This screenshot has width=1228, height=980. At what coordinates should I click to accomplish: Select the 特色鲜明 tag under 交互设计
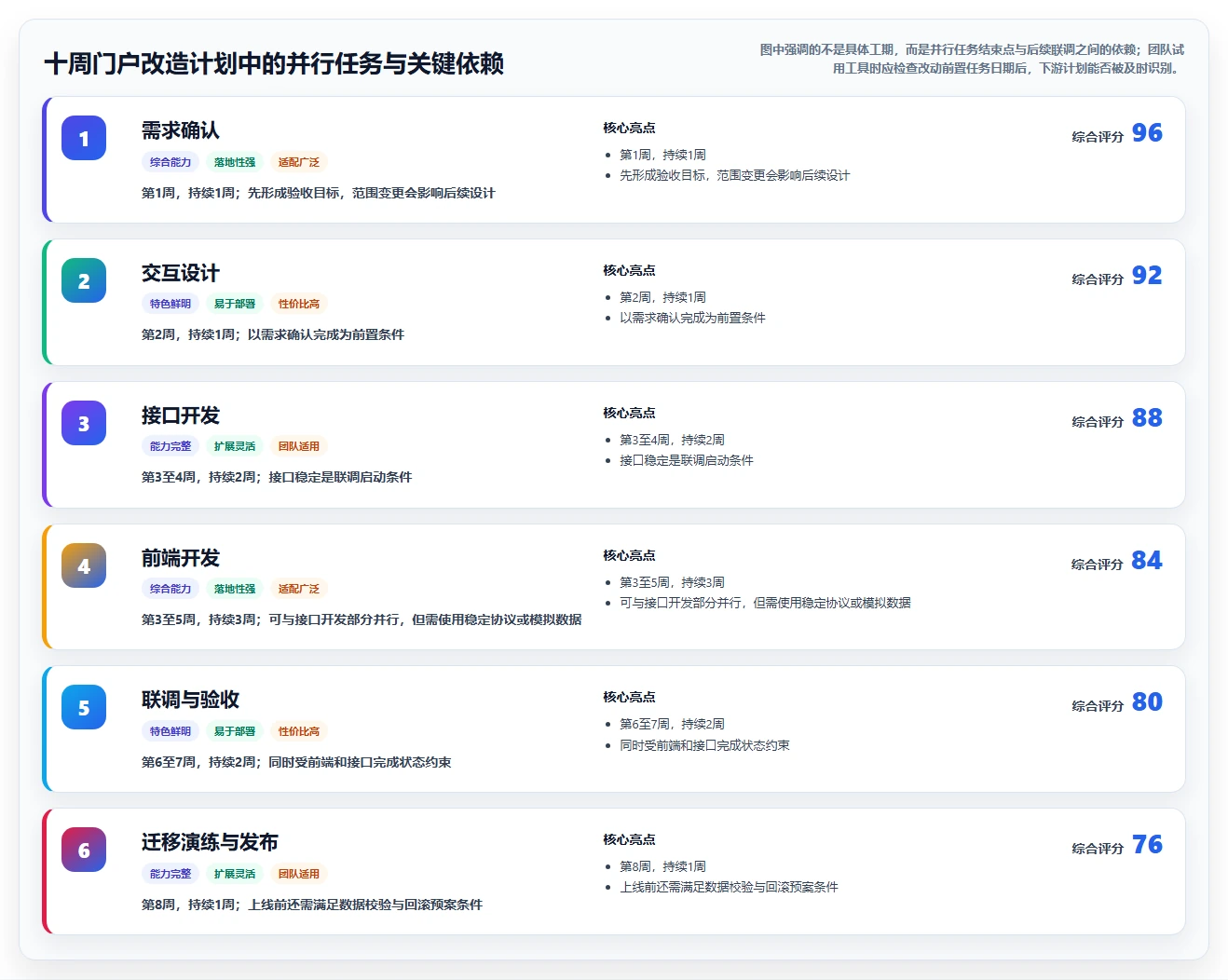click(171, 304)
